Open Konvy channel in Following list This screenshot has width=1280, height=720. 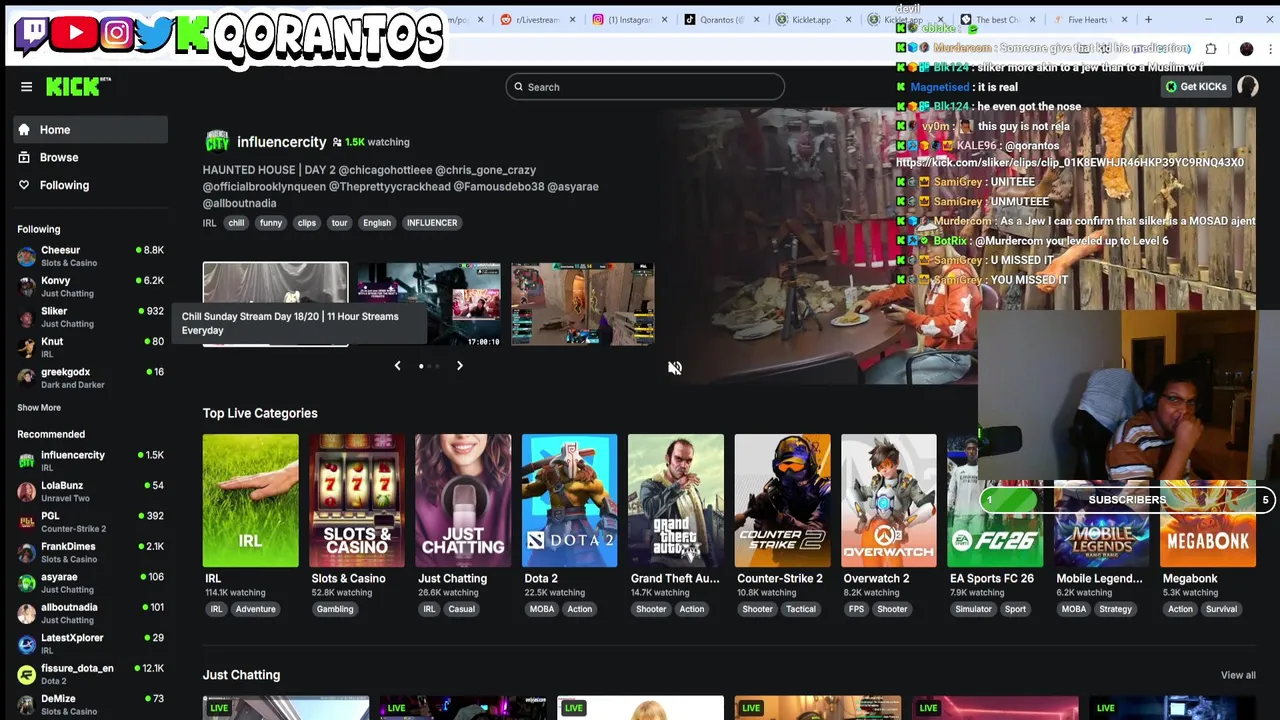[91, 287]
